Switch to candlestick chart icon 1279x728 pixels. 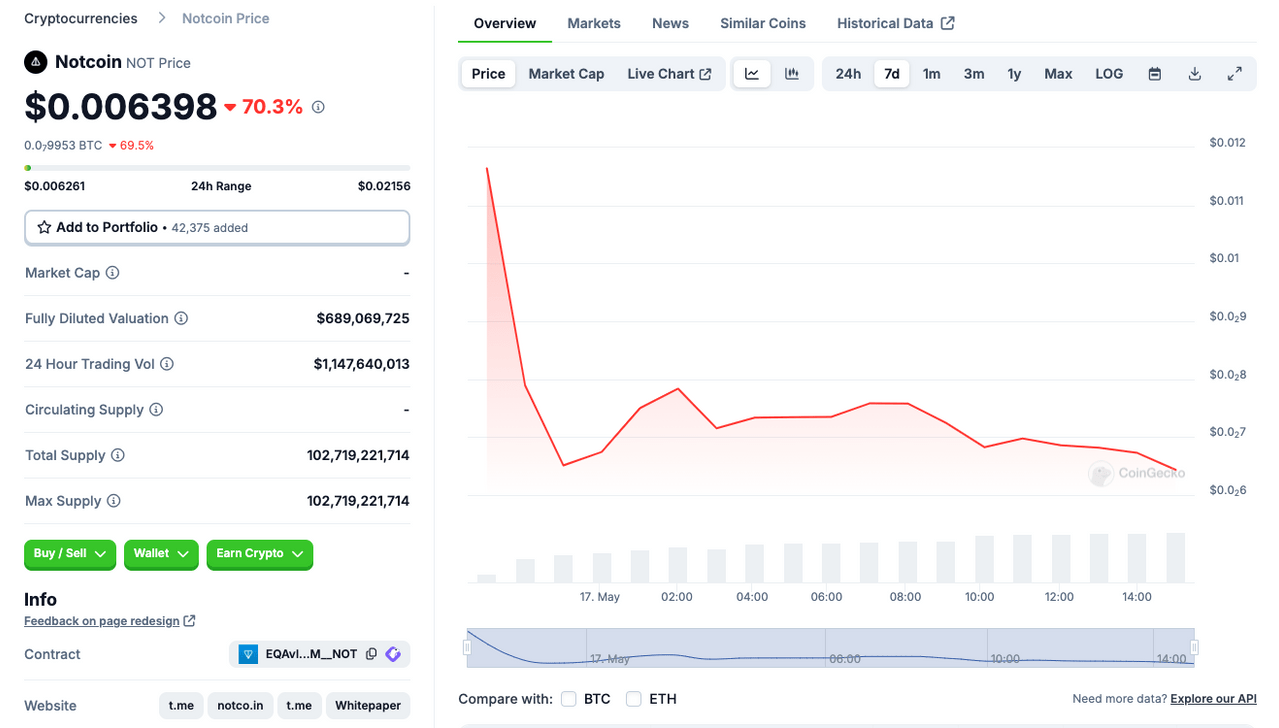click(792, 74)
